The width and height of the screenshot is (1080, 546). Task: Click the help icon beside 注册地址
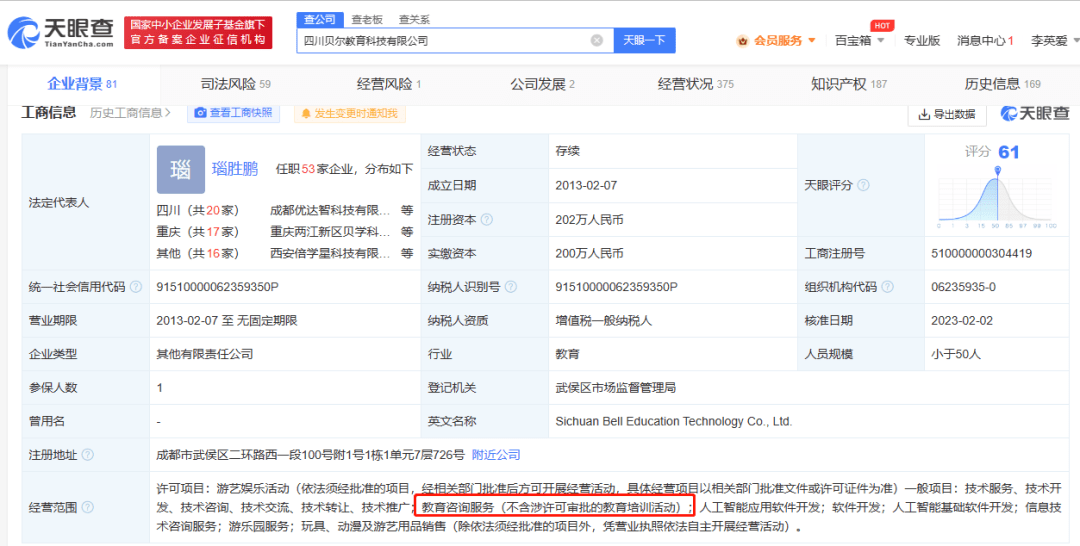(87, 455)
